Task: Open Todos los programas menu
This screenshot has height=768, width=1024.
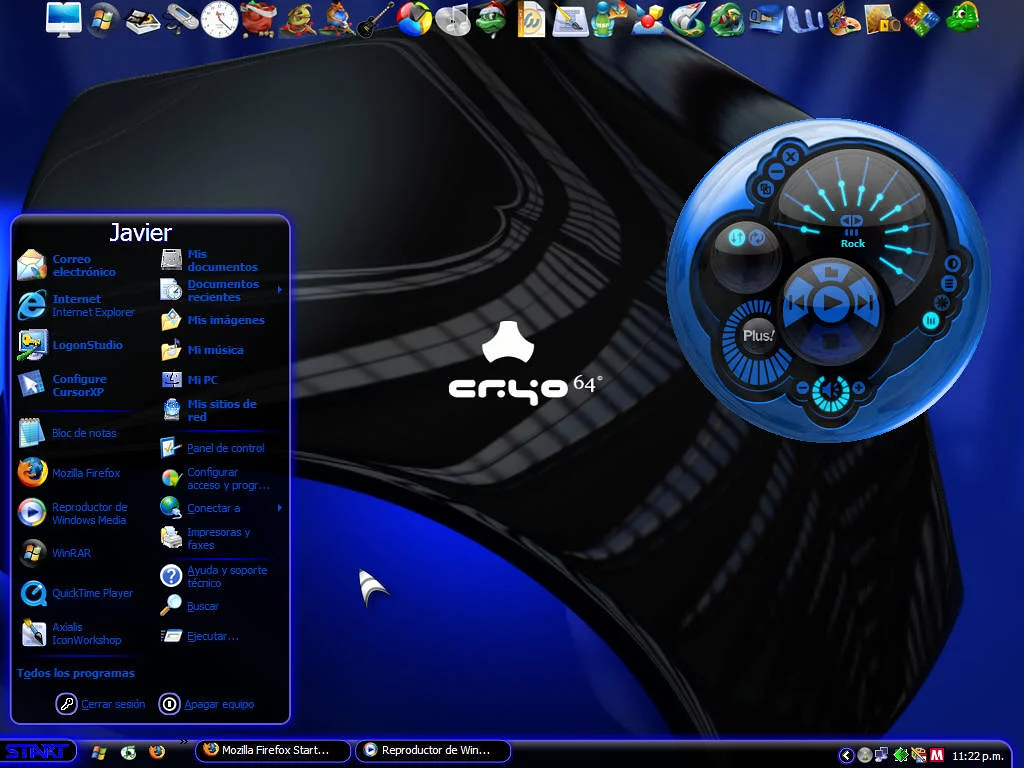Action: (76, 673)
